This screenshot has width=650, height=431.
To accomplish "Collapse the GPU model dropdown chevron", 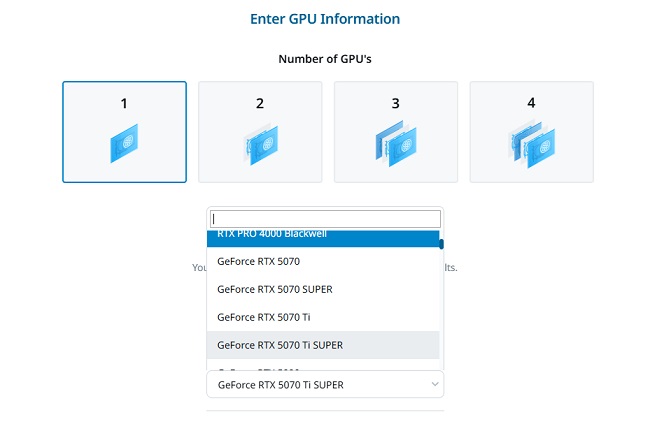I will pyautogui.click(x=434, y=384).
